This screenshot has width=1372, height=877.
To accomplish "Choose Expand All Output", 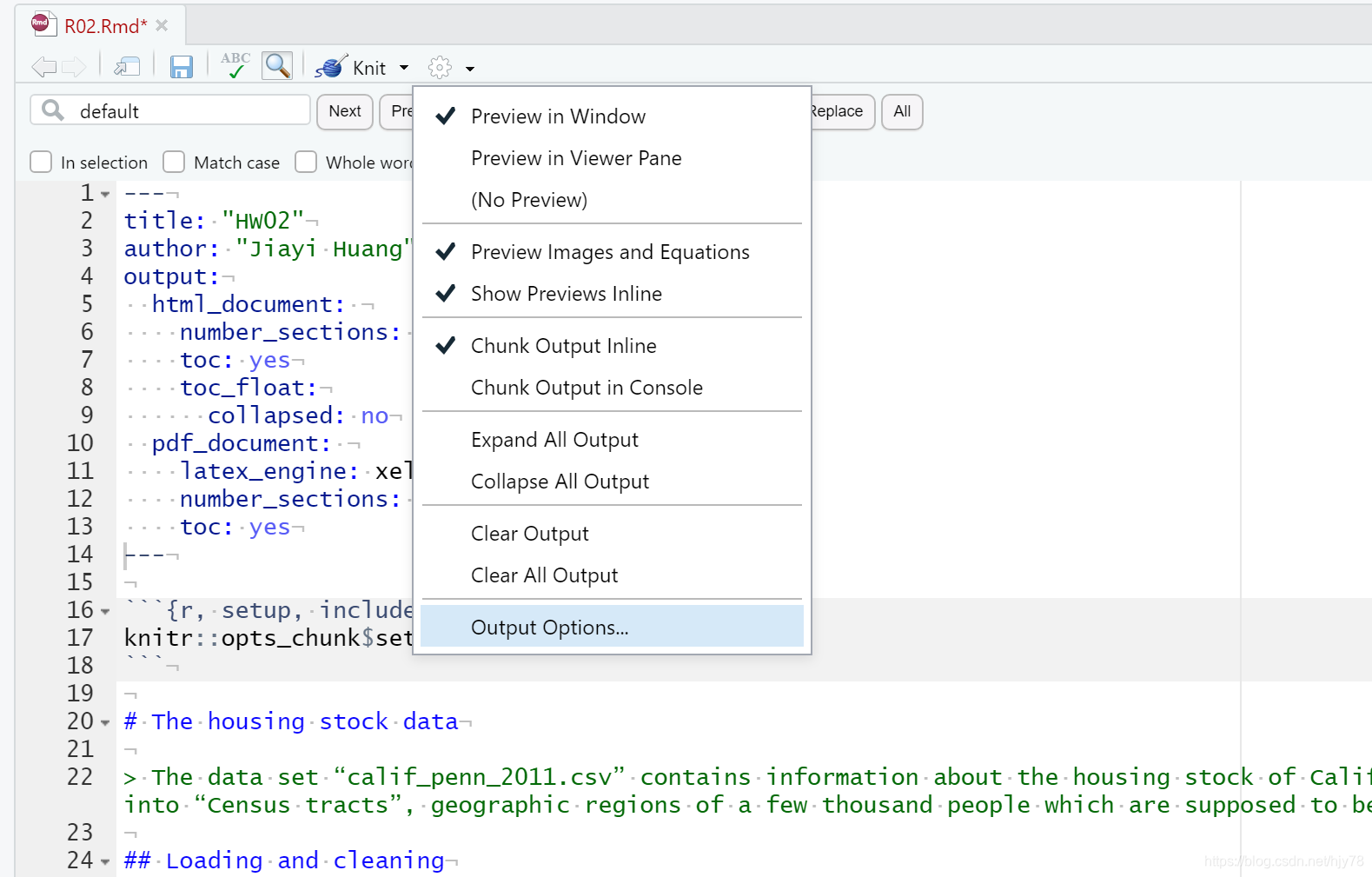I will tap(612, 440).
